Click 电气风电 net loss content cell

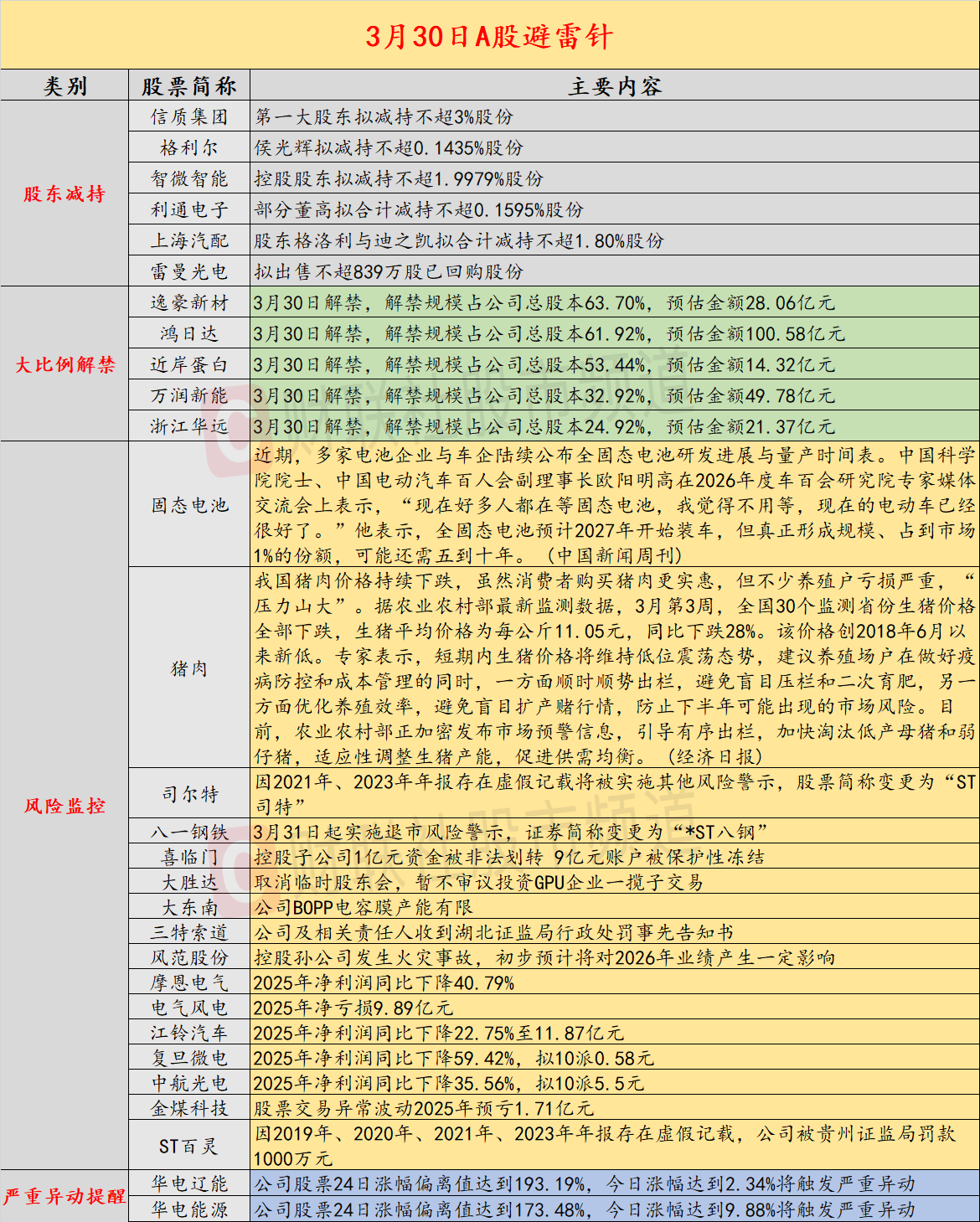coord(615,1008)
